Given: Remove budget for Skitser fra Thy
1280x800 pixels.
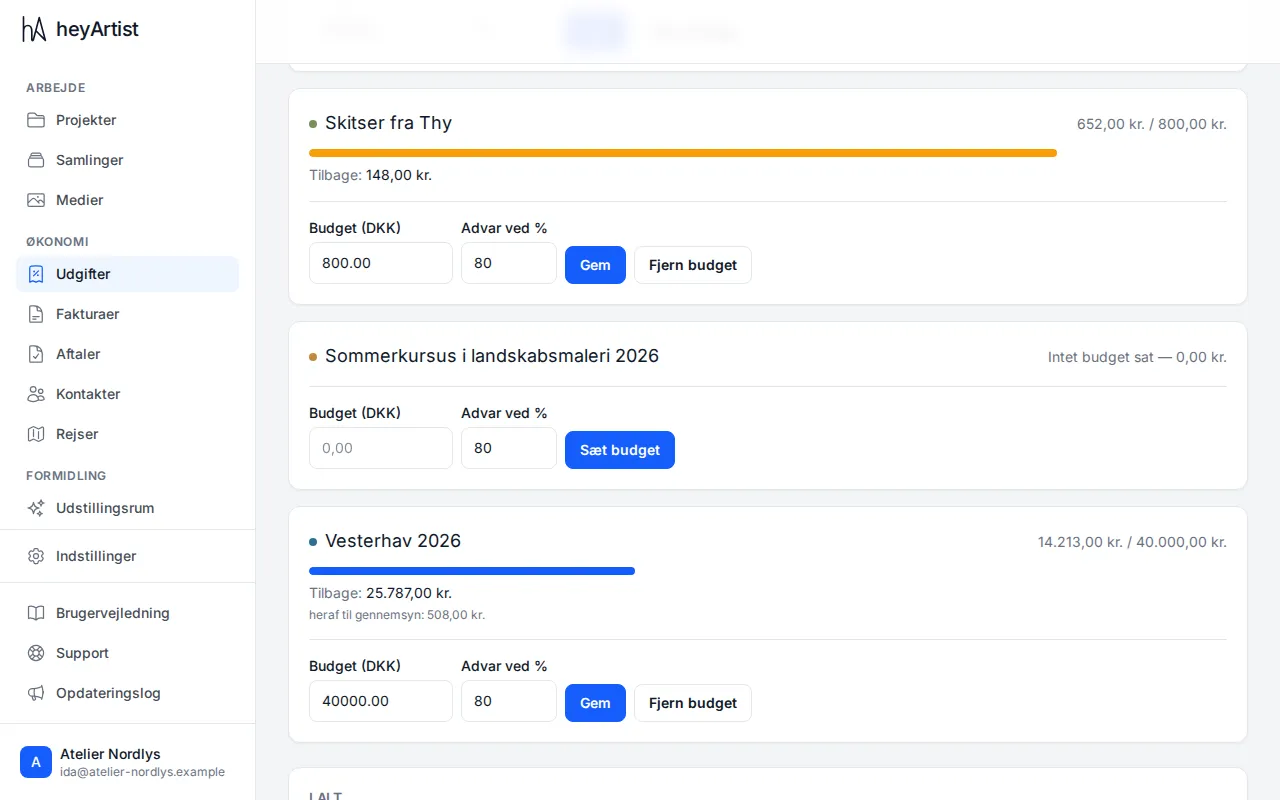Looking at the screenshot, I should [x=693, y=265].
